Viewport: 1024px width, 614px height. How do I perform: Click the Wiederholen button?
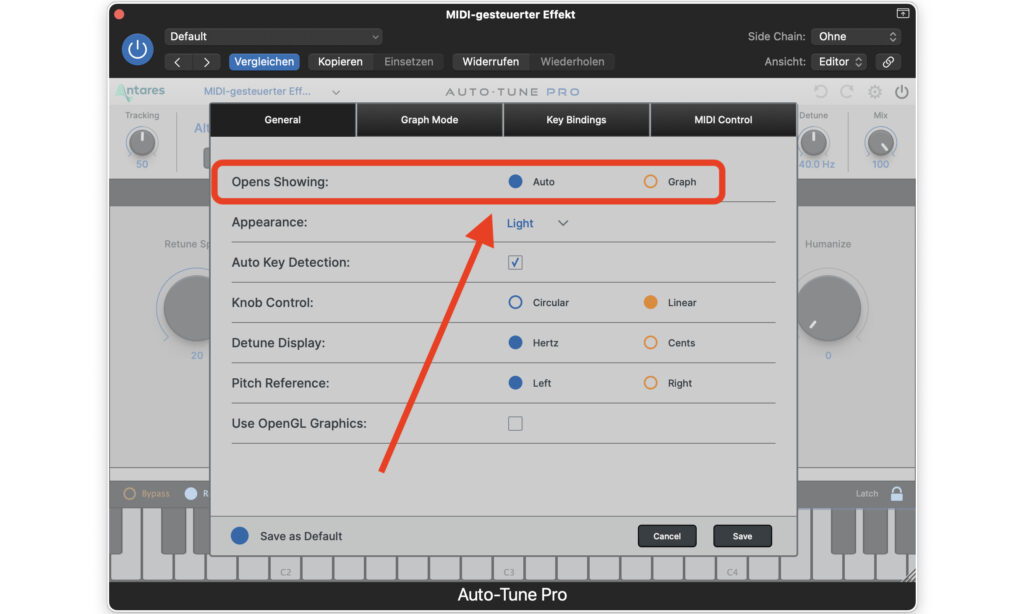573,62
